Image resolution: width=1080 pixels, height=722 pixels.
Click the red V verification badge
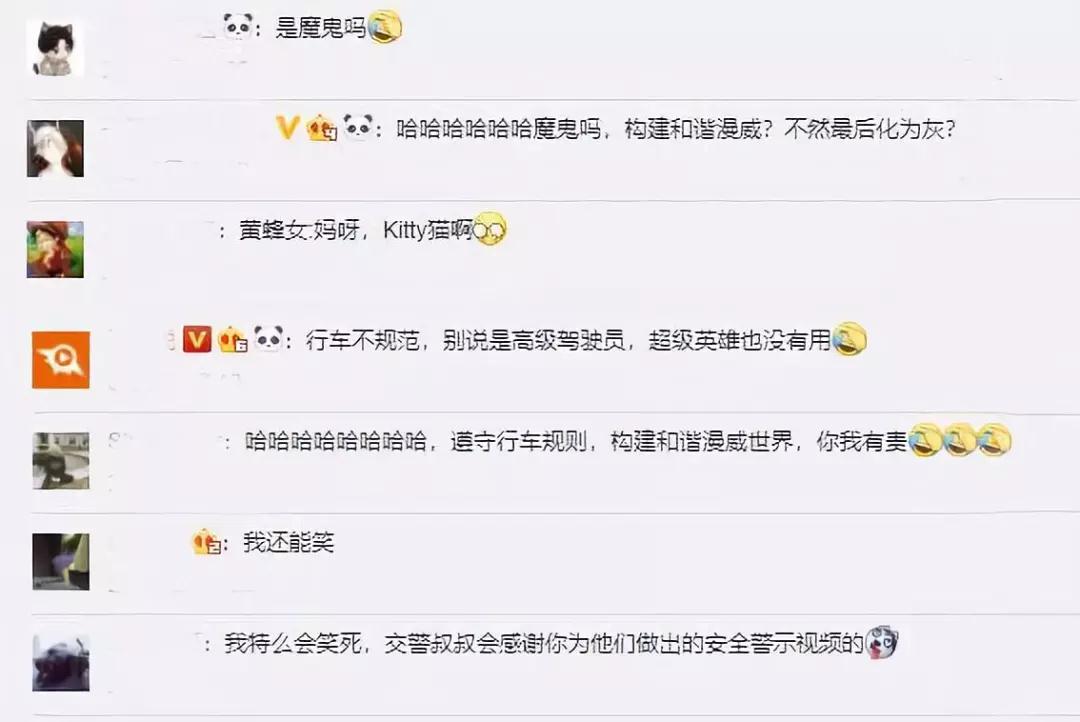pyautogui.click(x=197, y=340)
